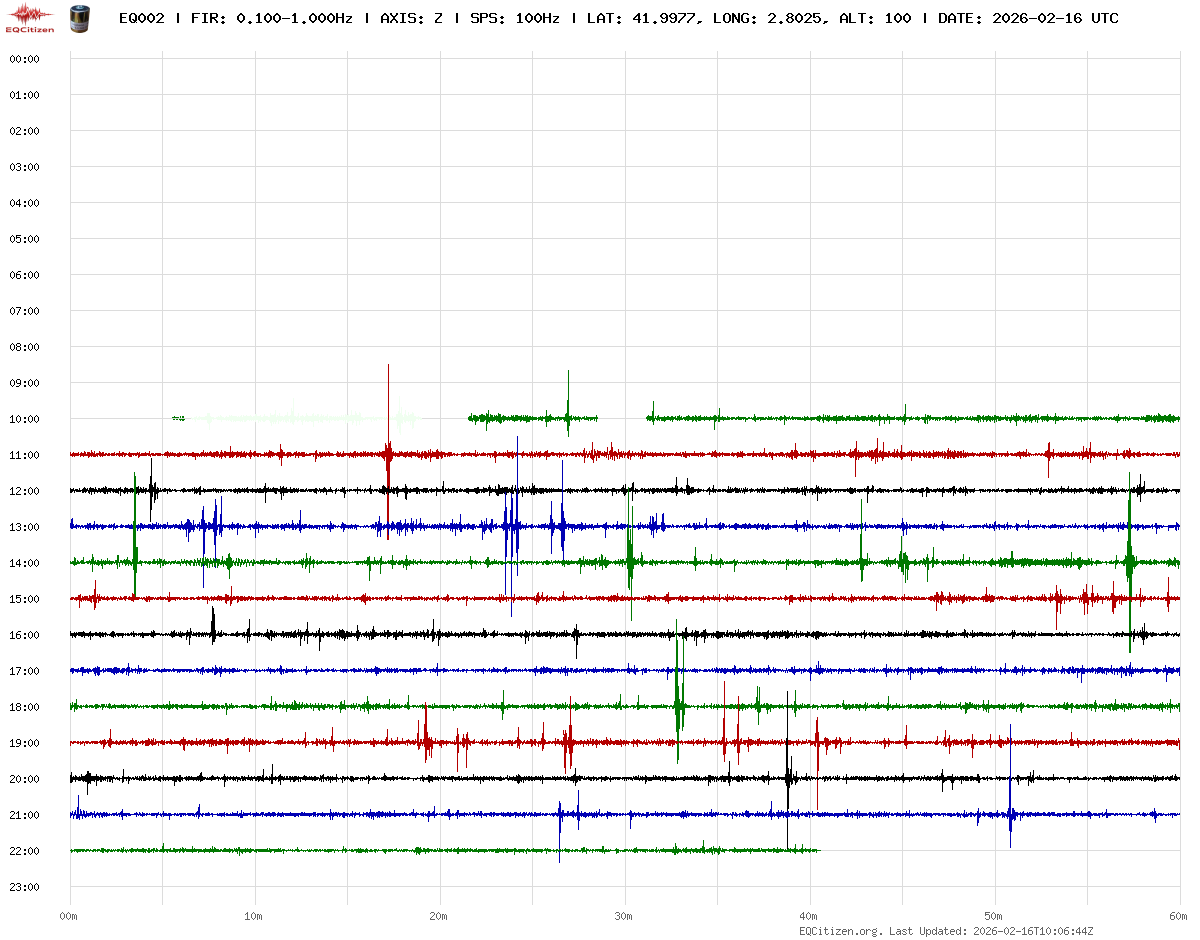Click the large green spike on the 18:00 trace
Image resolution: width=1200 pixels, height=940 pixels.
tap(678, 700)
